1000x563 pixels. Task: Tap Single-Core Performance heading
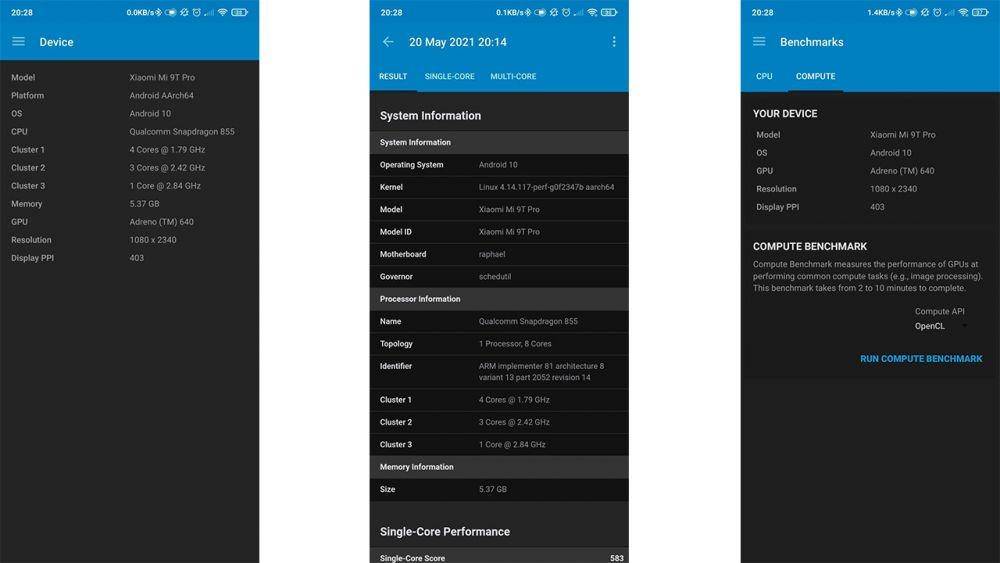point(445,532)
